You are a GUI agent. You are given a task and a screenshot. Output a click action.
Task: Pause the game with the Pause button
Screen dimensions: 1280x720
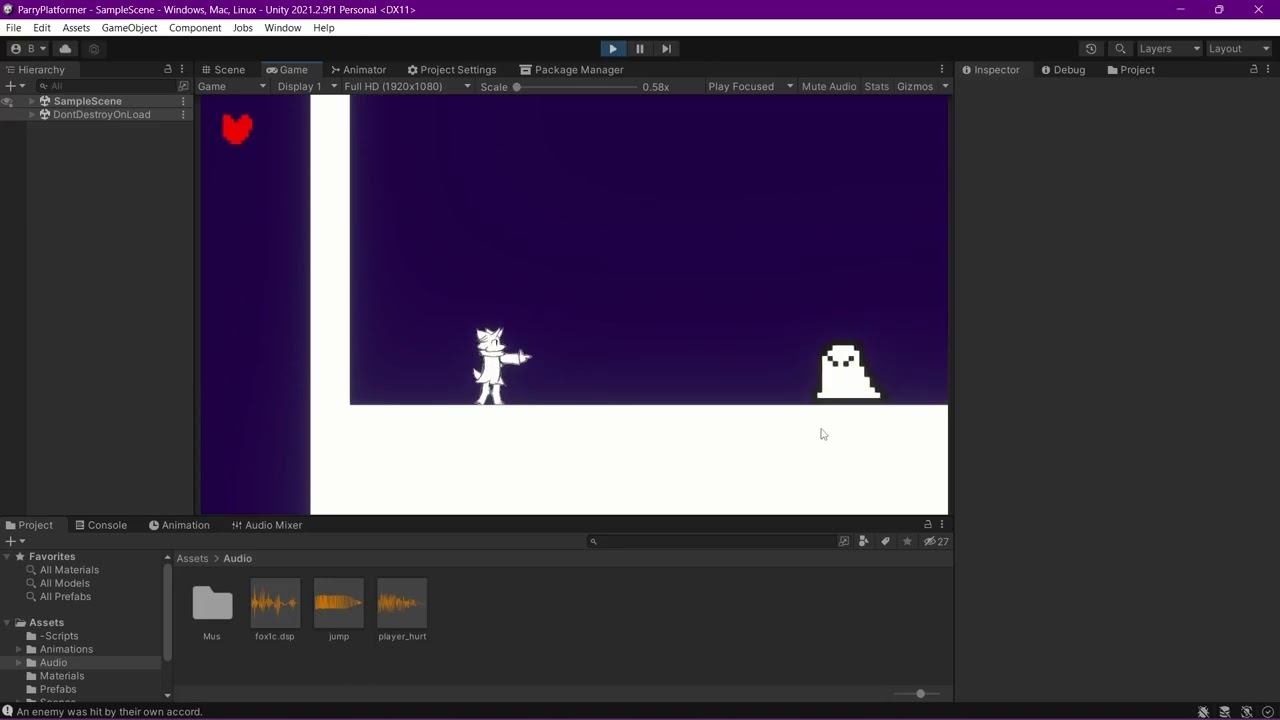pos(640,48)
